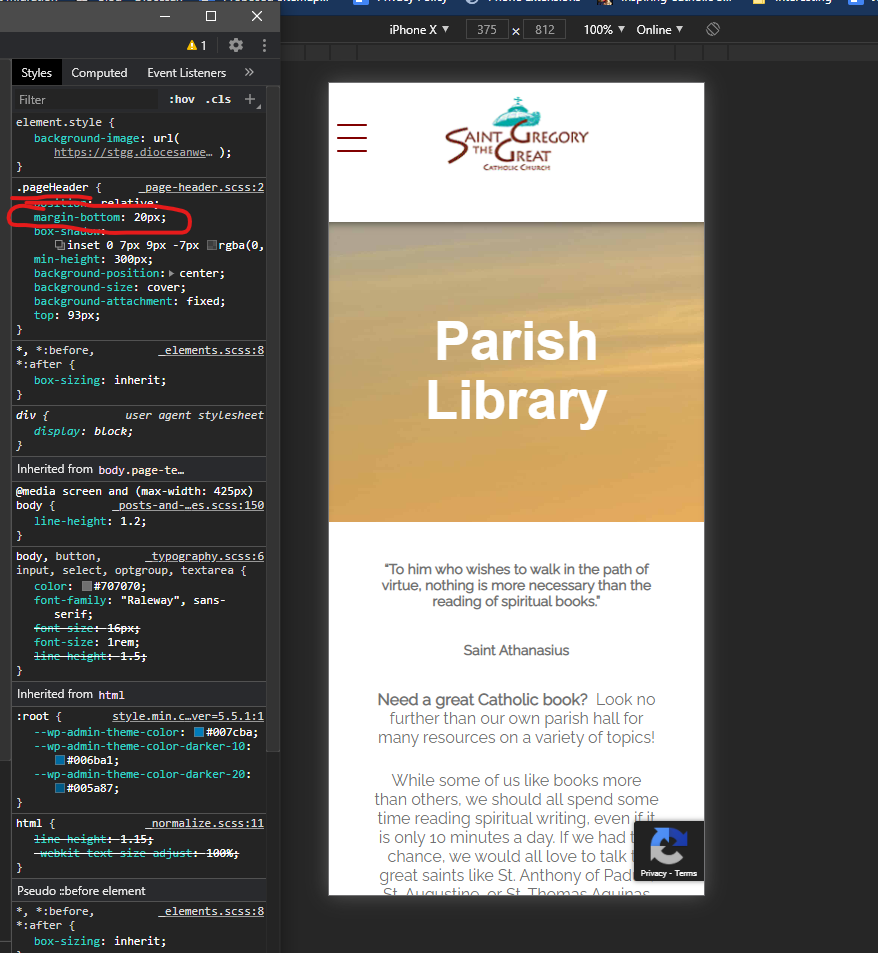The image size is (878, 953).
Task: Click the warning count indicator
Action: (196, 45)
